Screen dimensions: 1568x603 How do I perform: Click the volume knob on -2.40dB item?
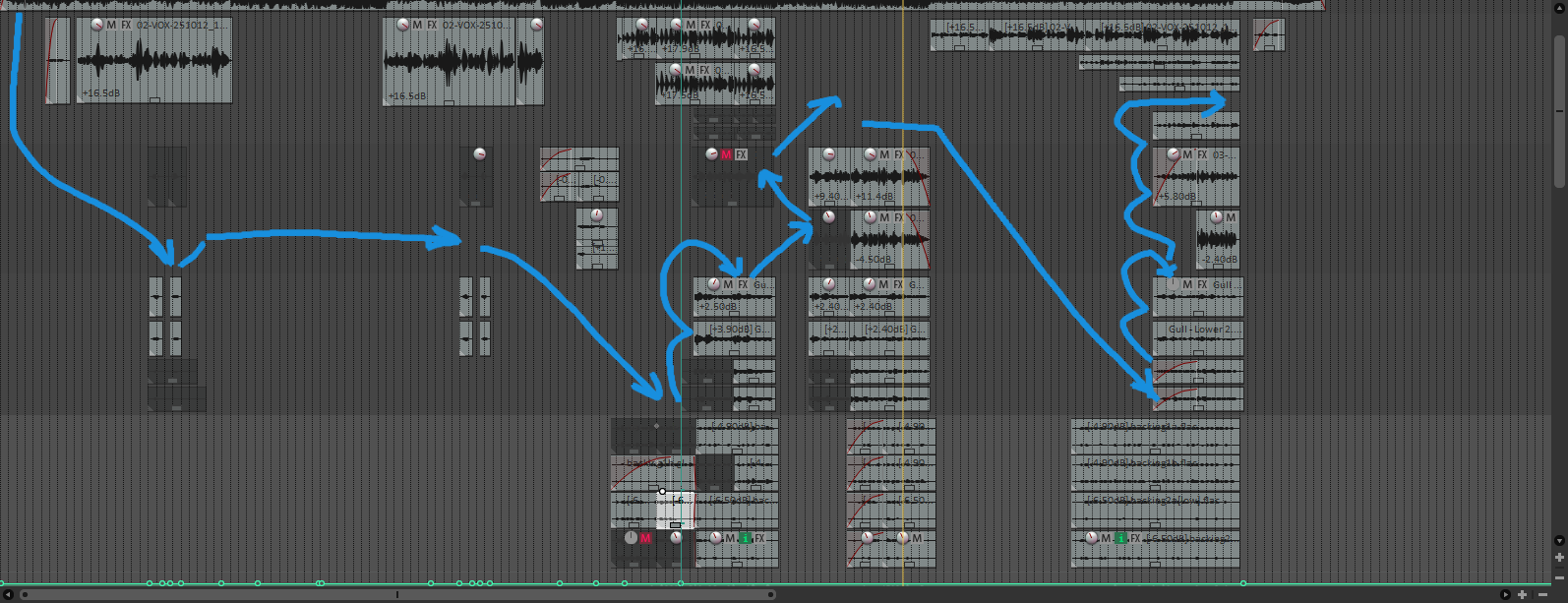click(1216, 217)
